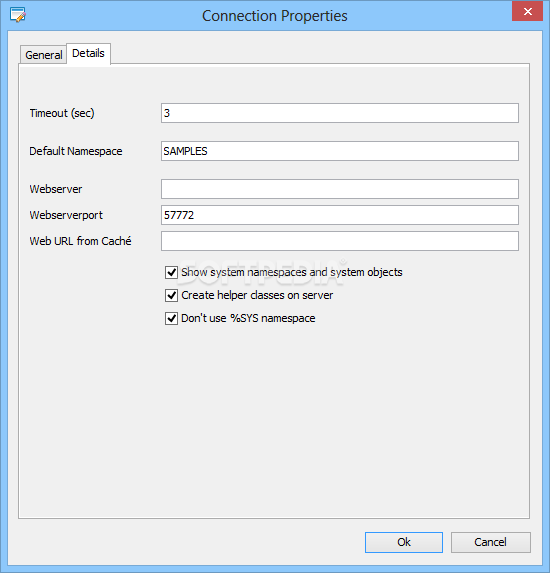Image resolution: width=550 pixels, height=573 pixels.
Task: Click the Timeout (sec) label
Action: 62,113
